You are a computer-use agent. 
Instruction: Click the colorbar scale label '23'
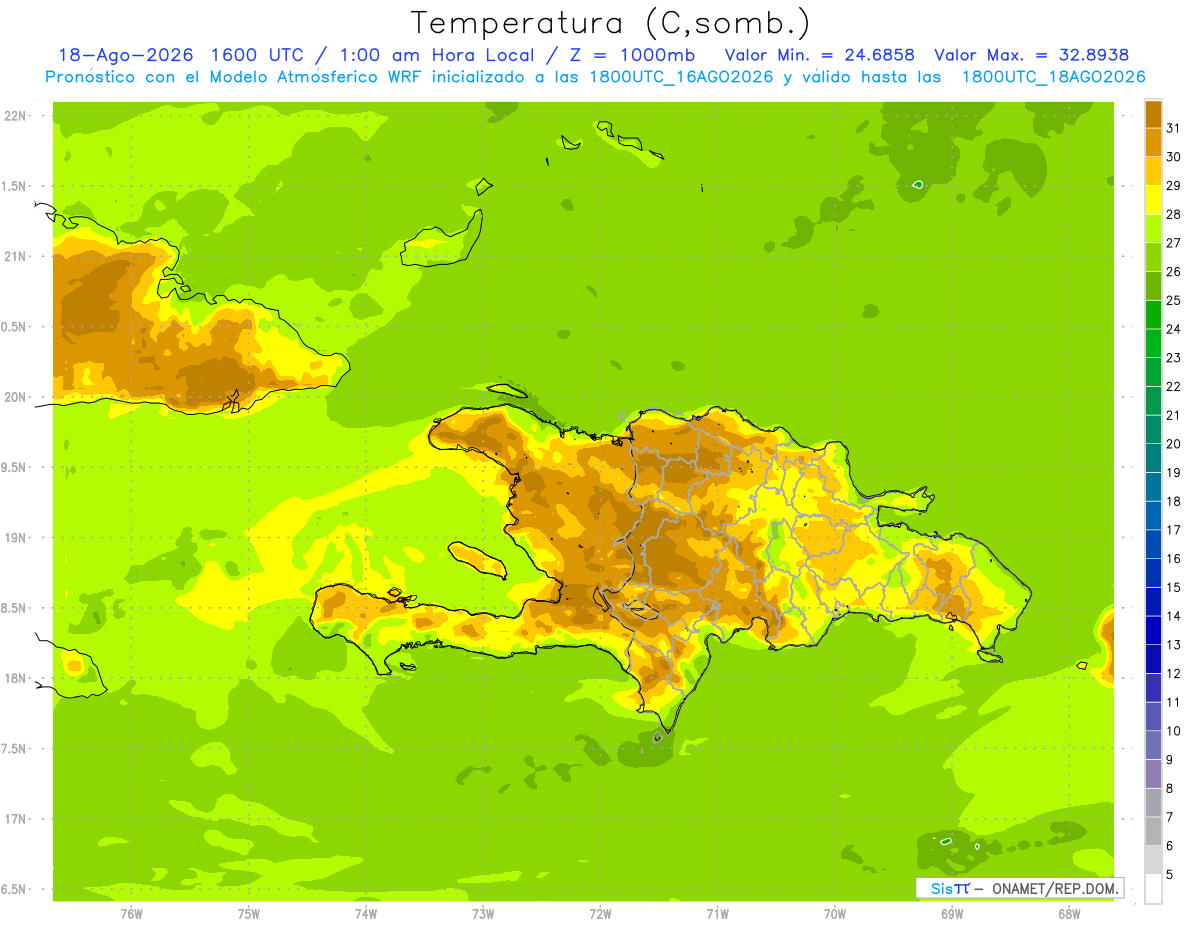pos(1174,358)
